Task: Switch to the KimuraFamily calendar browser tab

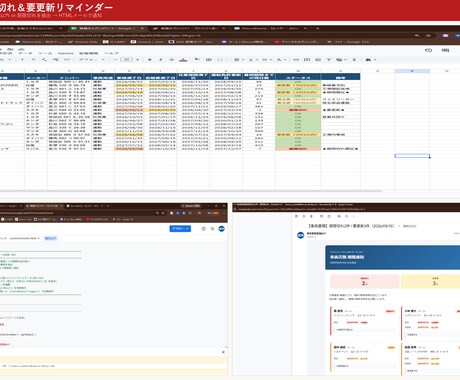Action: click(x=269, y=29)
